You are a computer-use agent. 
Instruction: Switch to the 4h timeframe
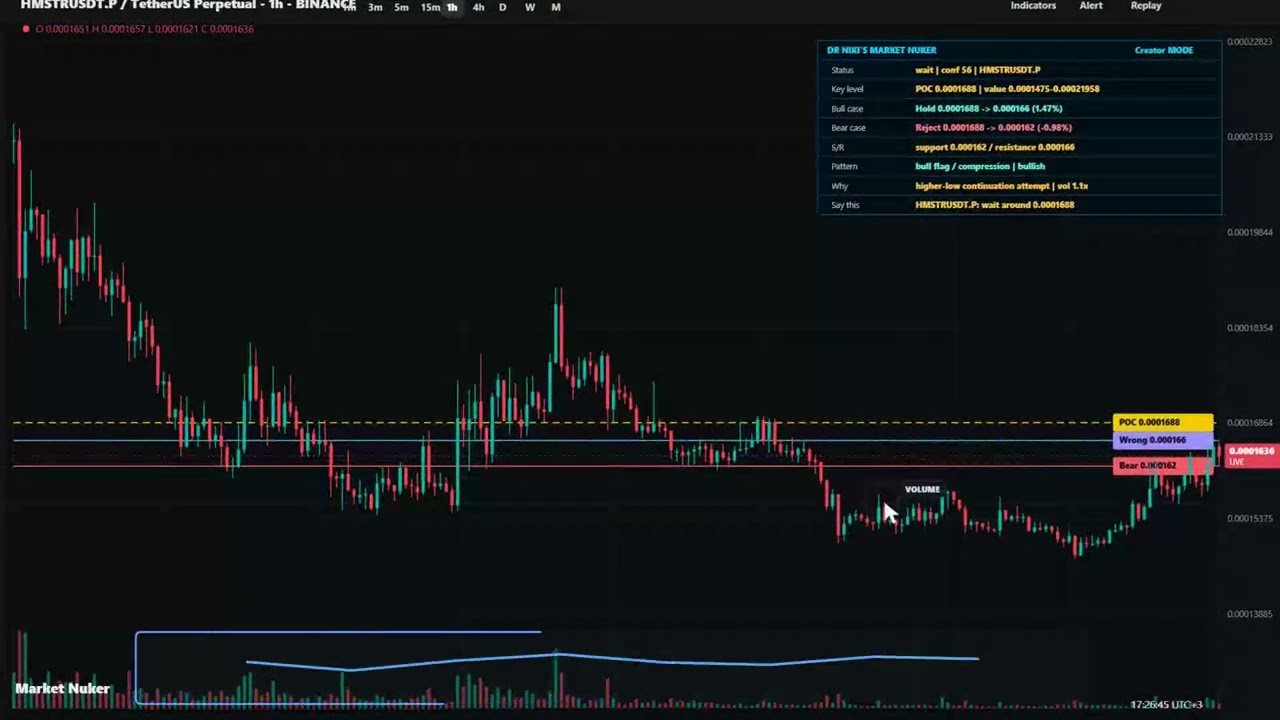(478, 7)
